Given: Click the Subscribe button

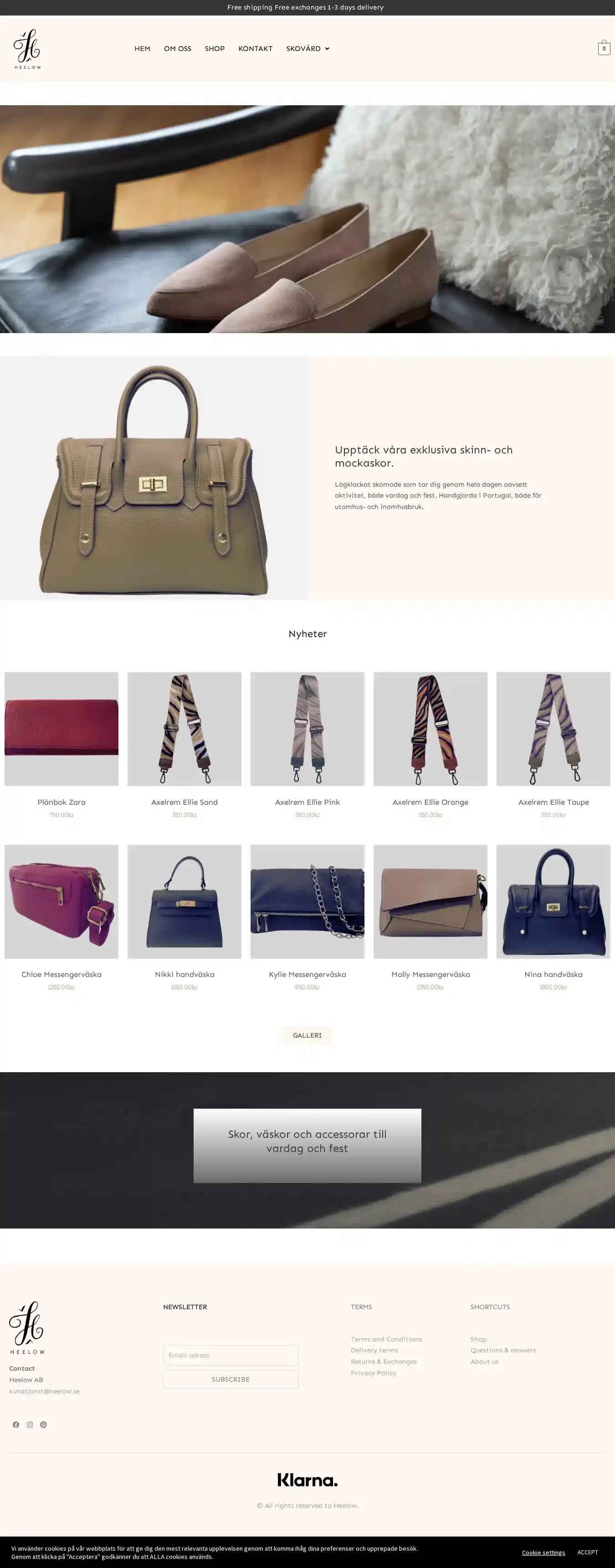Looking at the screenshot, I should pos(231,1379).
